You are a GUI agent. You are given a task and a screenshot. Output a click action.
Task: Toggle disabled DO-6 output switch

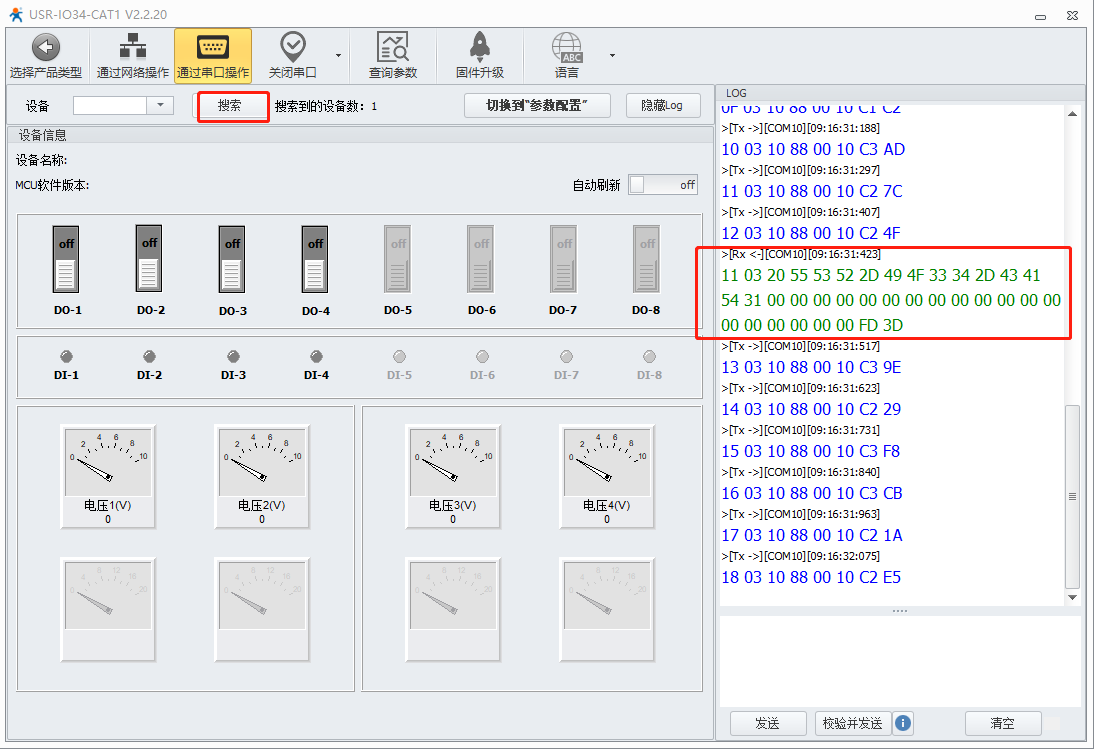tap(481, 259)
